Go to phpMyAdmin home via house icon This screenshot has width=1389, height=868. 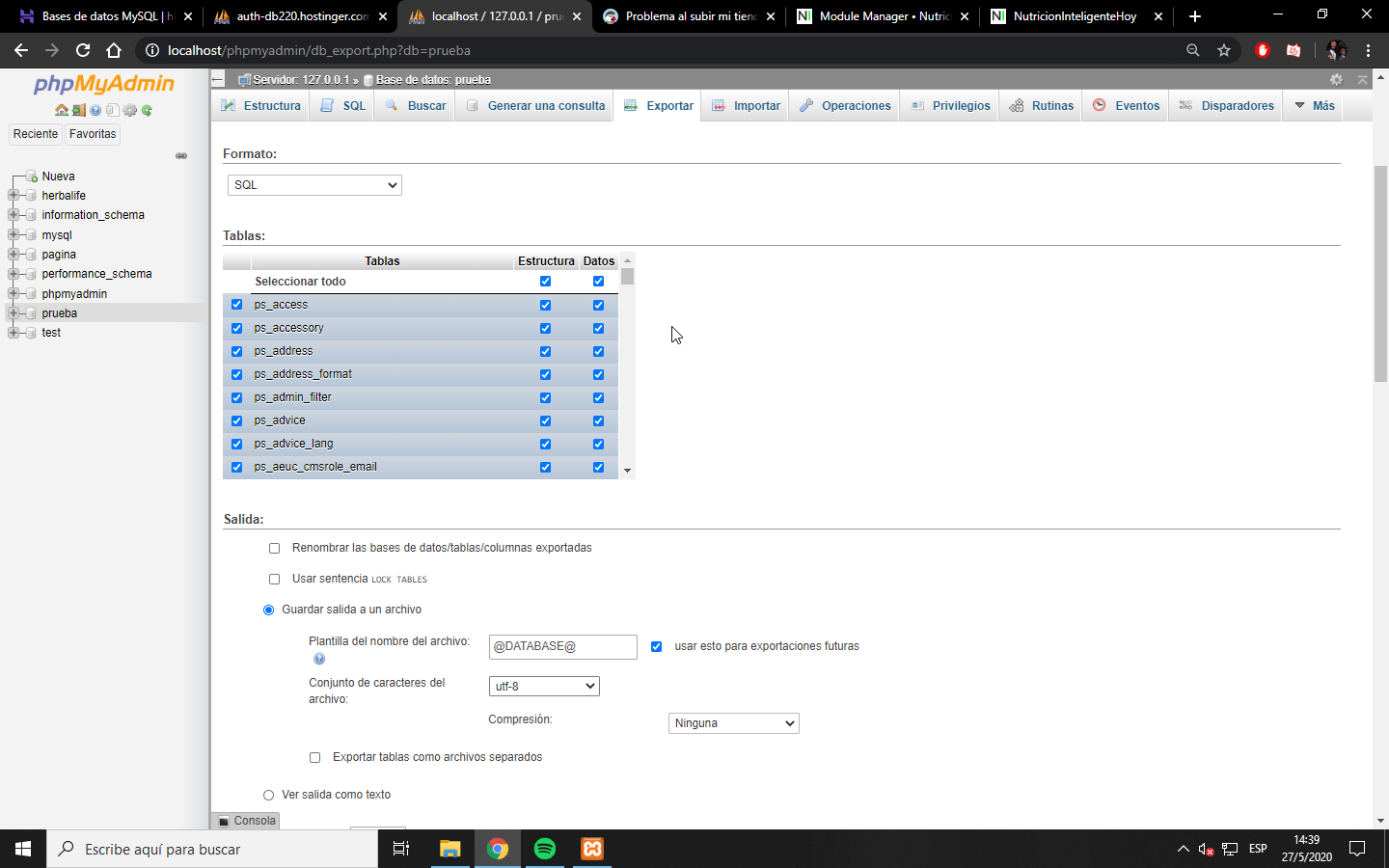tap(62, 110)
